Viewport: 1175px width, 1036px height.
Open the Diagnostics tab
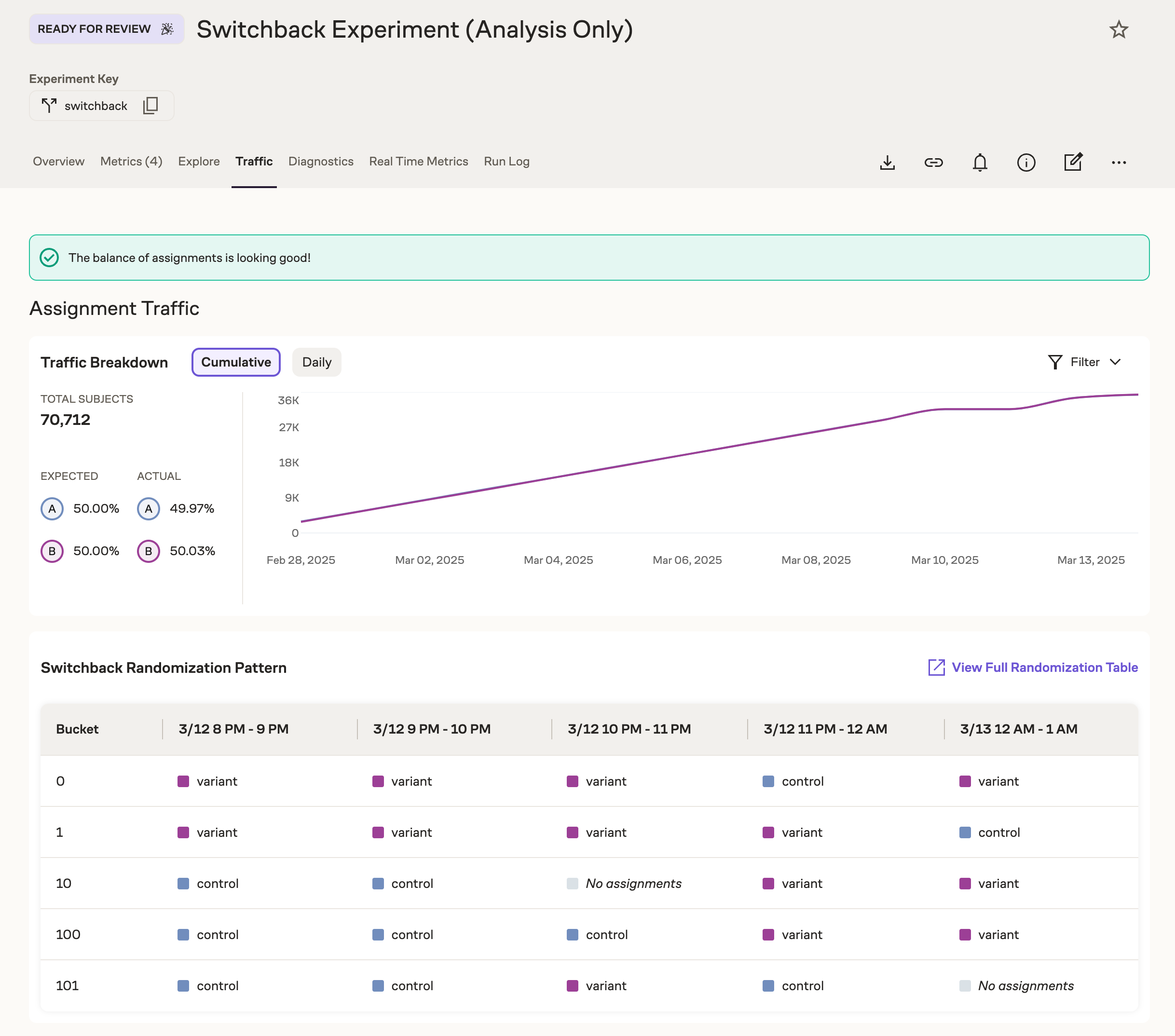[321, 162]
